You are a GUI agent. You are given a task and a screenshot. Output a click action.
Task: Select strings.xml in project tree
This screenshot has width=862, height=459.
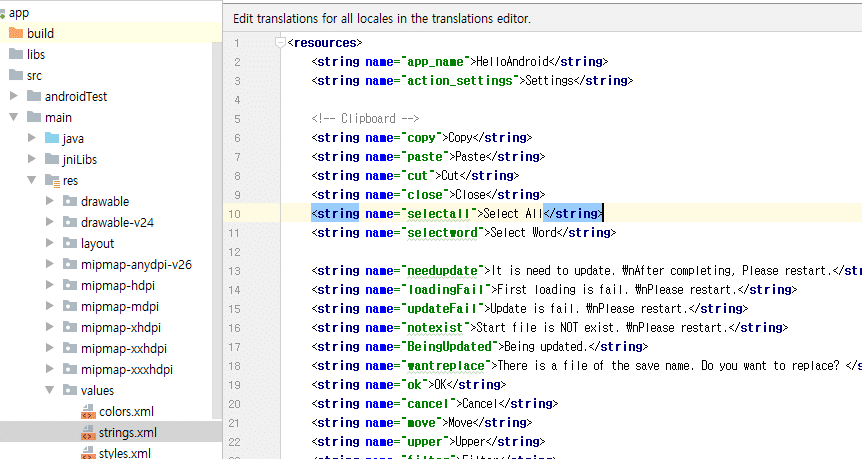point(128,433)
